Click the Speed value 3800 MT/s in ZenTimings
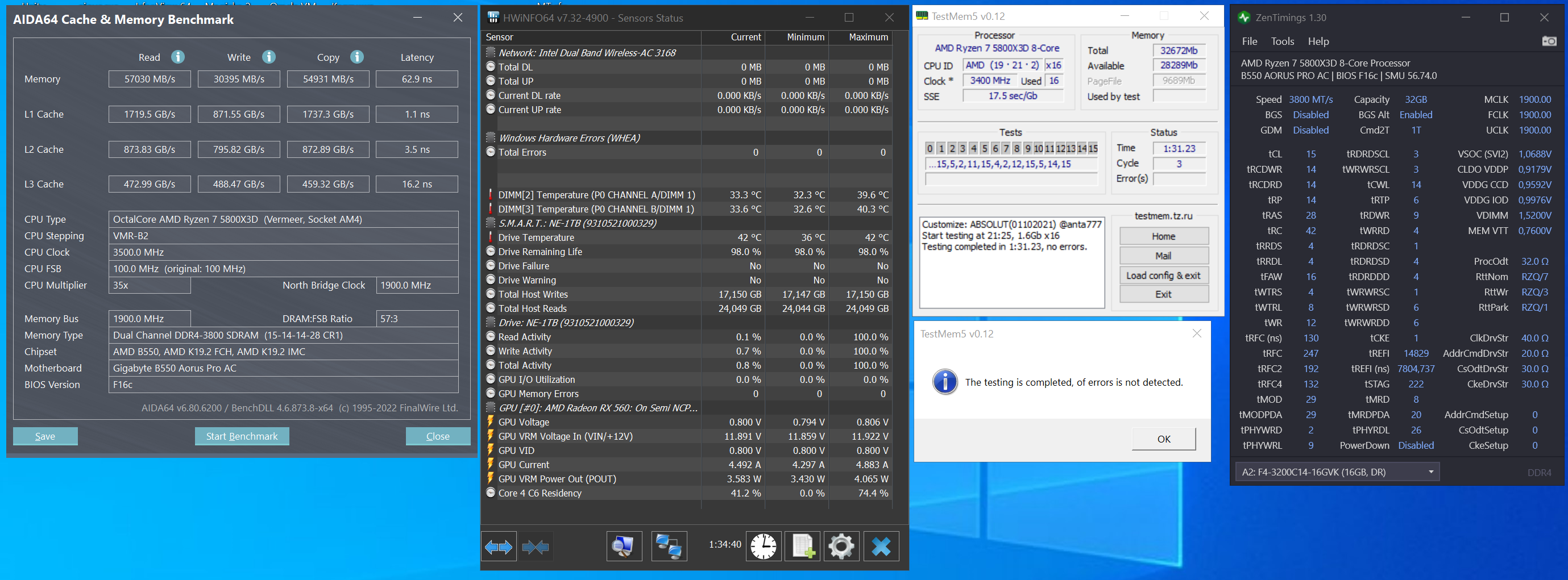The width and height of the screenshot is (1568, 580). pyautogui.click(x=1310, y=99)
